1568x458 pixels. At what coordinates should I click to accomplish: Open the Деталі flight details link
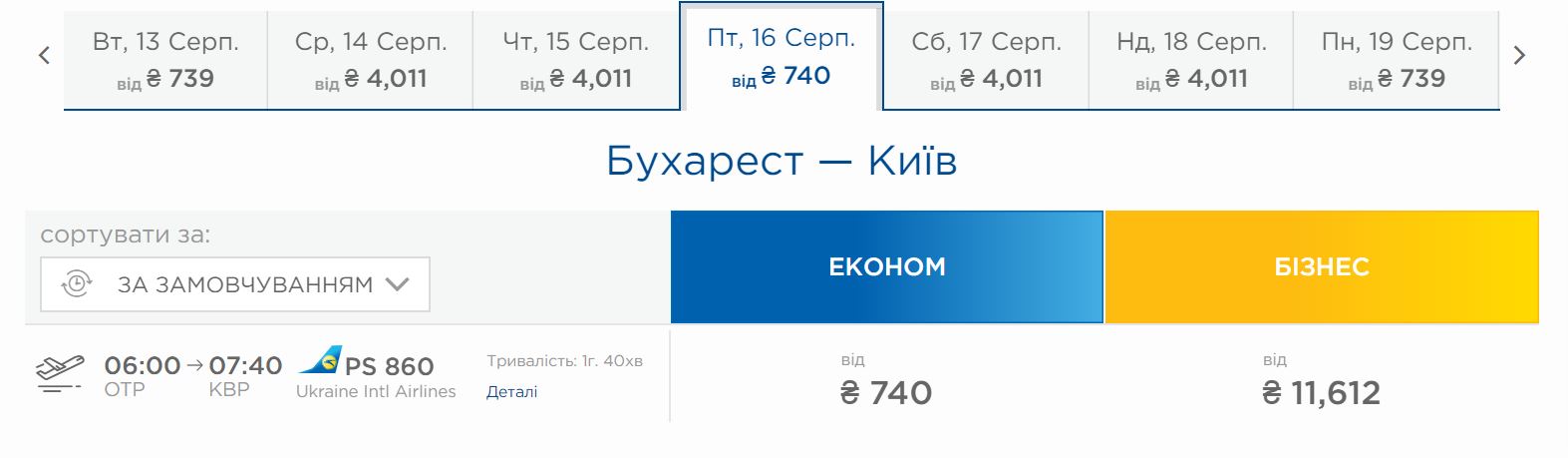(x=511, y=392)
